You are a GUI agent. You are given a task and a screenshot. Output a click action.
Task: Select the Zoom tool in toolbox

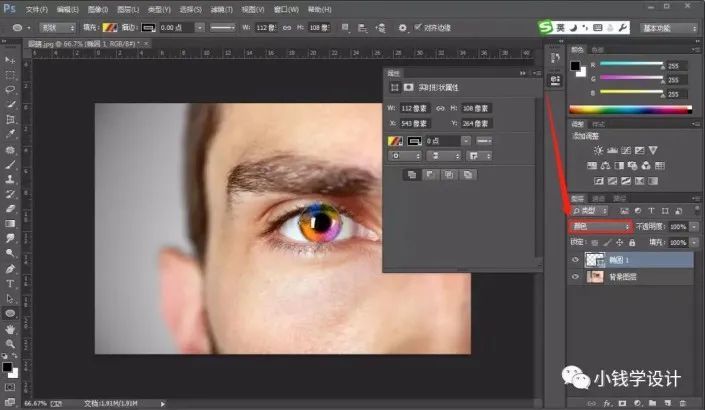click(10, 344)
